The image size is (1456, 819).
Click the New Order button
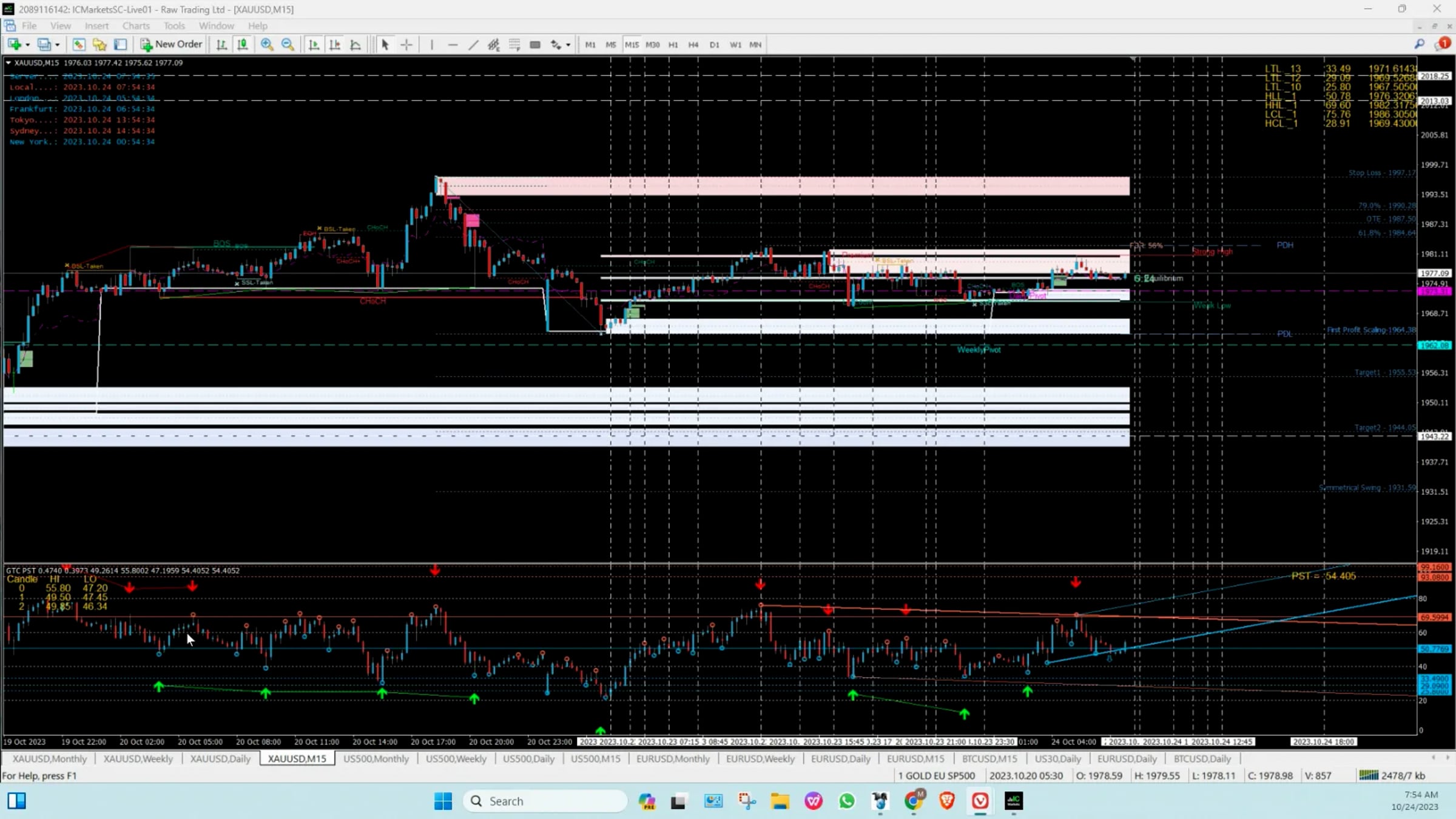(171, 44)
